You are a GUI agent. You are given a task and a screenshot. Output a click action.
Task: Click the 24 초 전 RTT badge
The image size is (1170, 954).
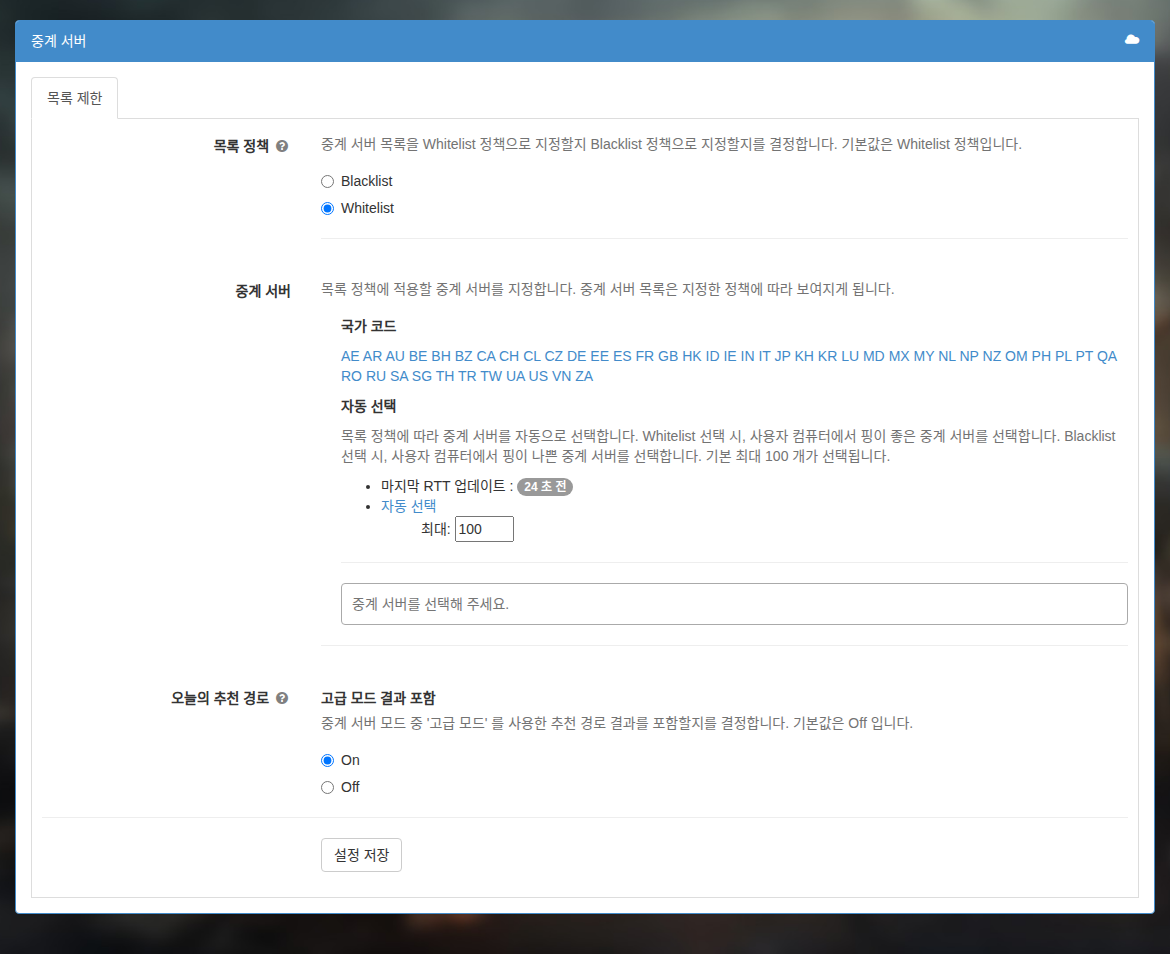tap(545, 486)
